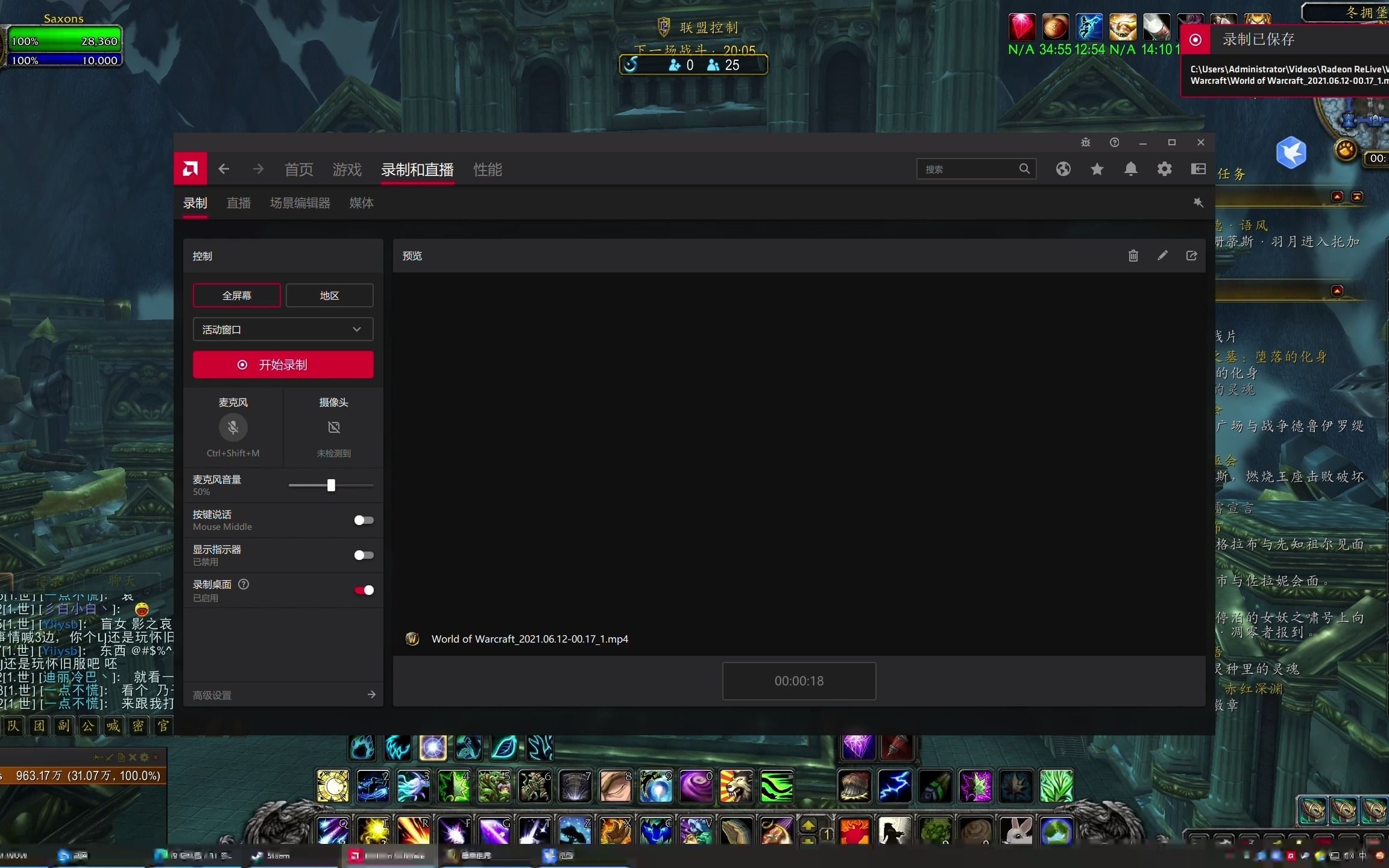
Task: Turn on the show indicator toggle
Action: tap(364, 555)
